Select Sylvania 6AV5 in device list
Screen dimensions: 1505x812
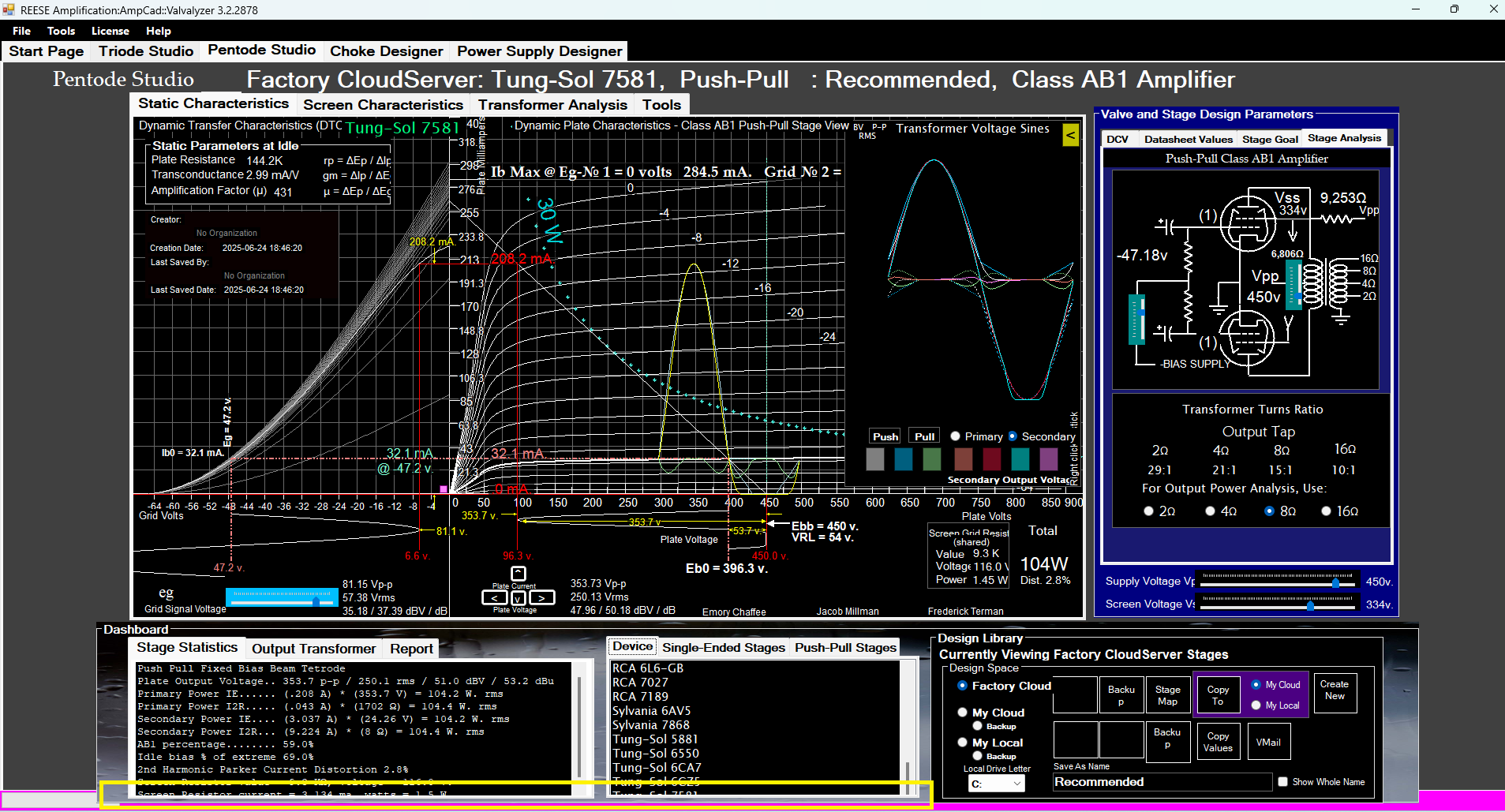(651, 711)
